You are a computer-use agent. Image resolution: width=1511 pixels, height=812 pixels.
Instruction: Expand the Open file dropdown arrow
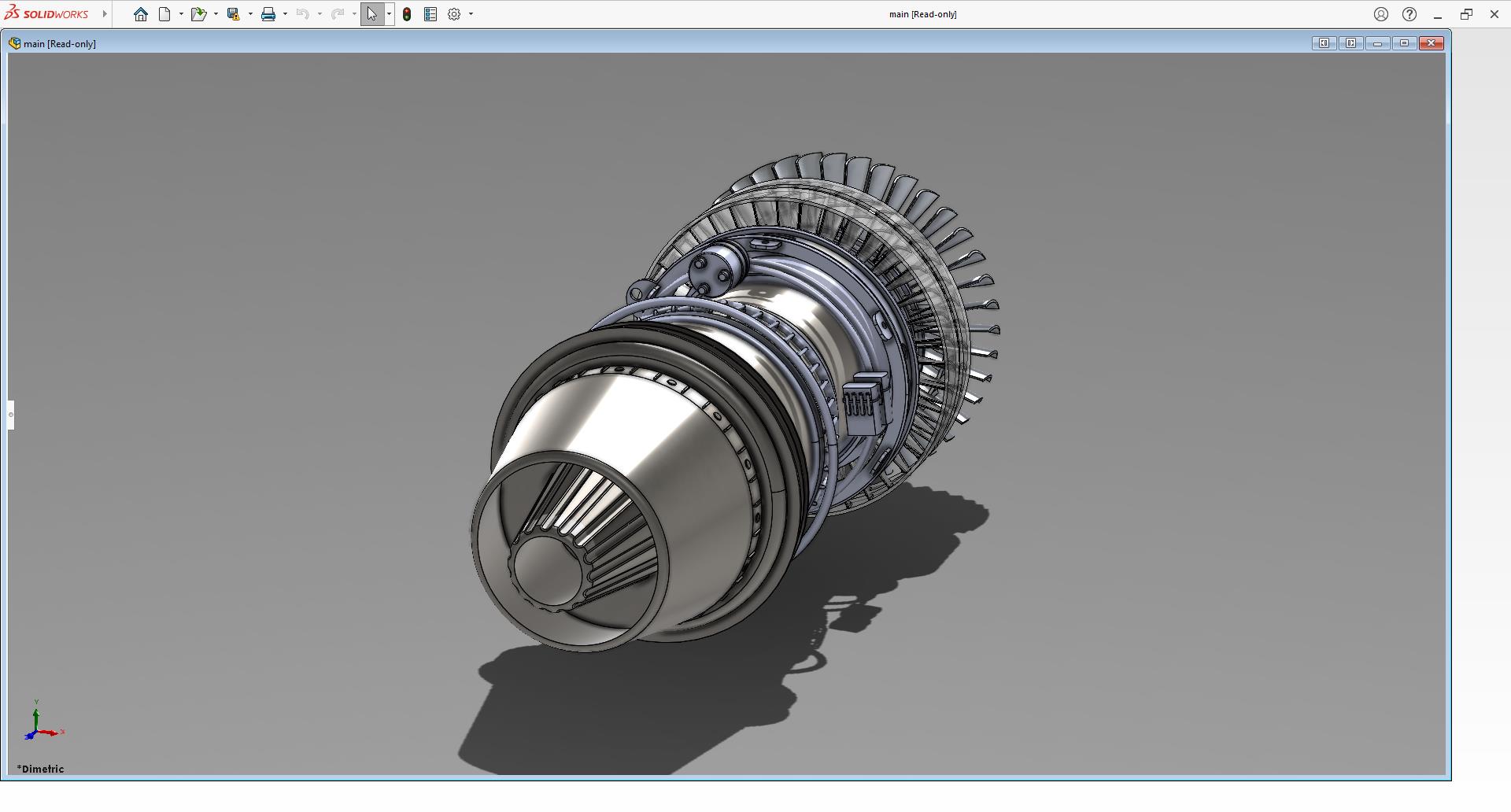click(216, 14)
